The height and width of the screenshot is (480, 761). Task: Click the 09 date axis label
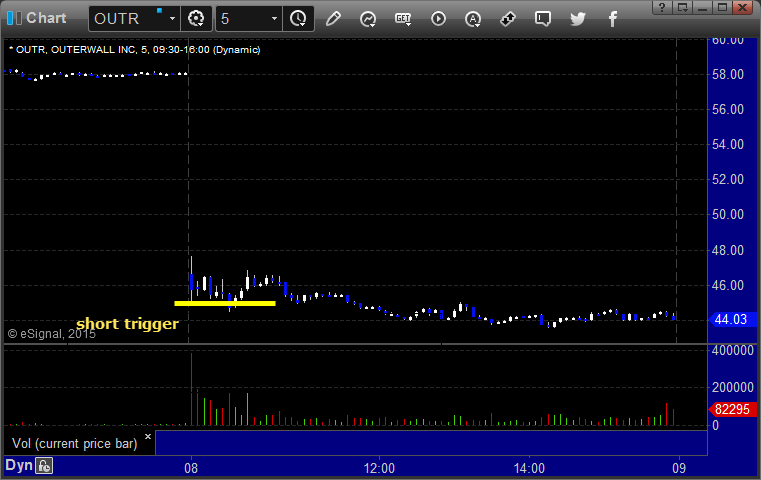click(679, 468)
